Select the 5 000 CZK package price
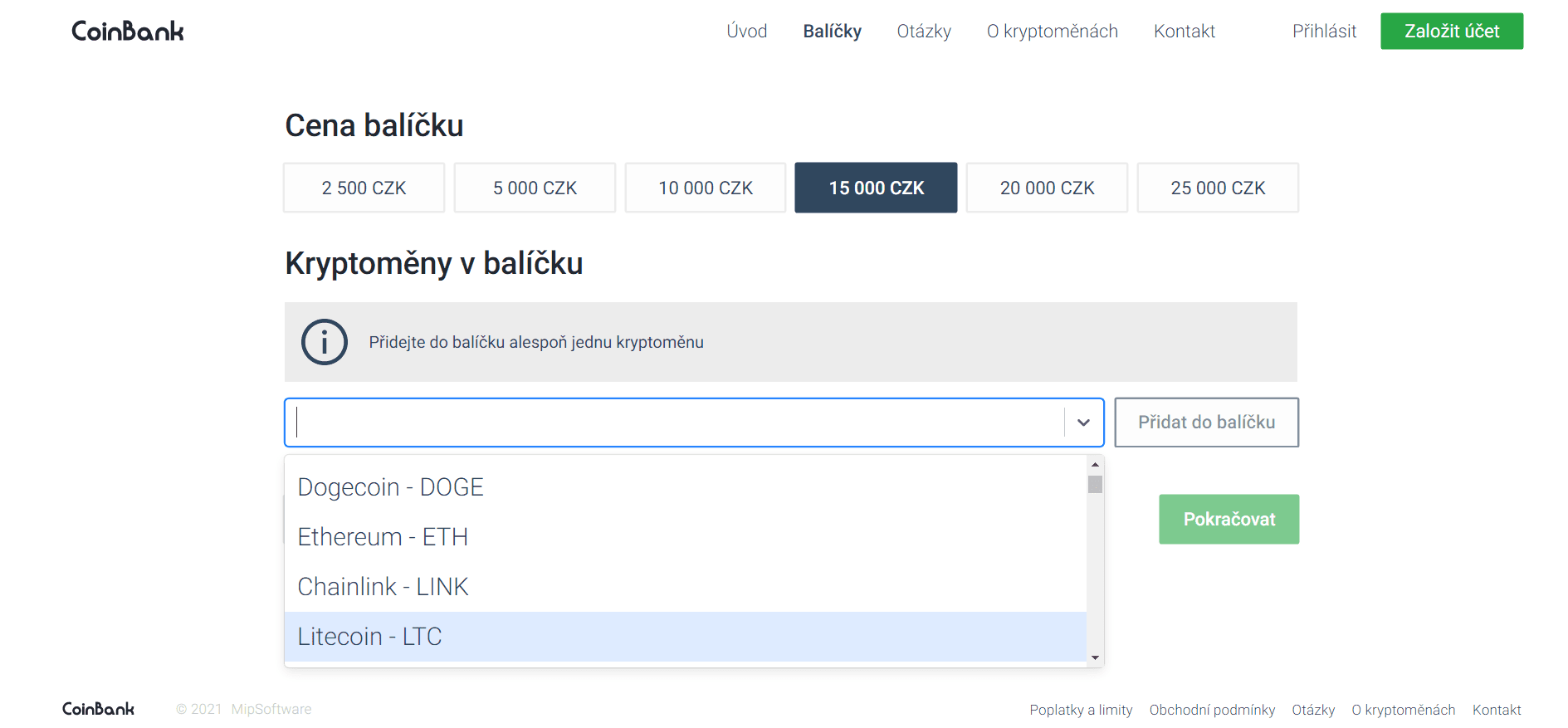Image resolution: width=1568 pixels, height=728 pixels. (x=535, y=188)
